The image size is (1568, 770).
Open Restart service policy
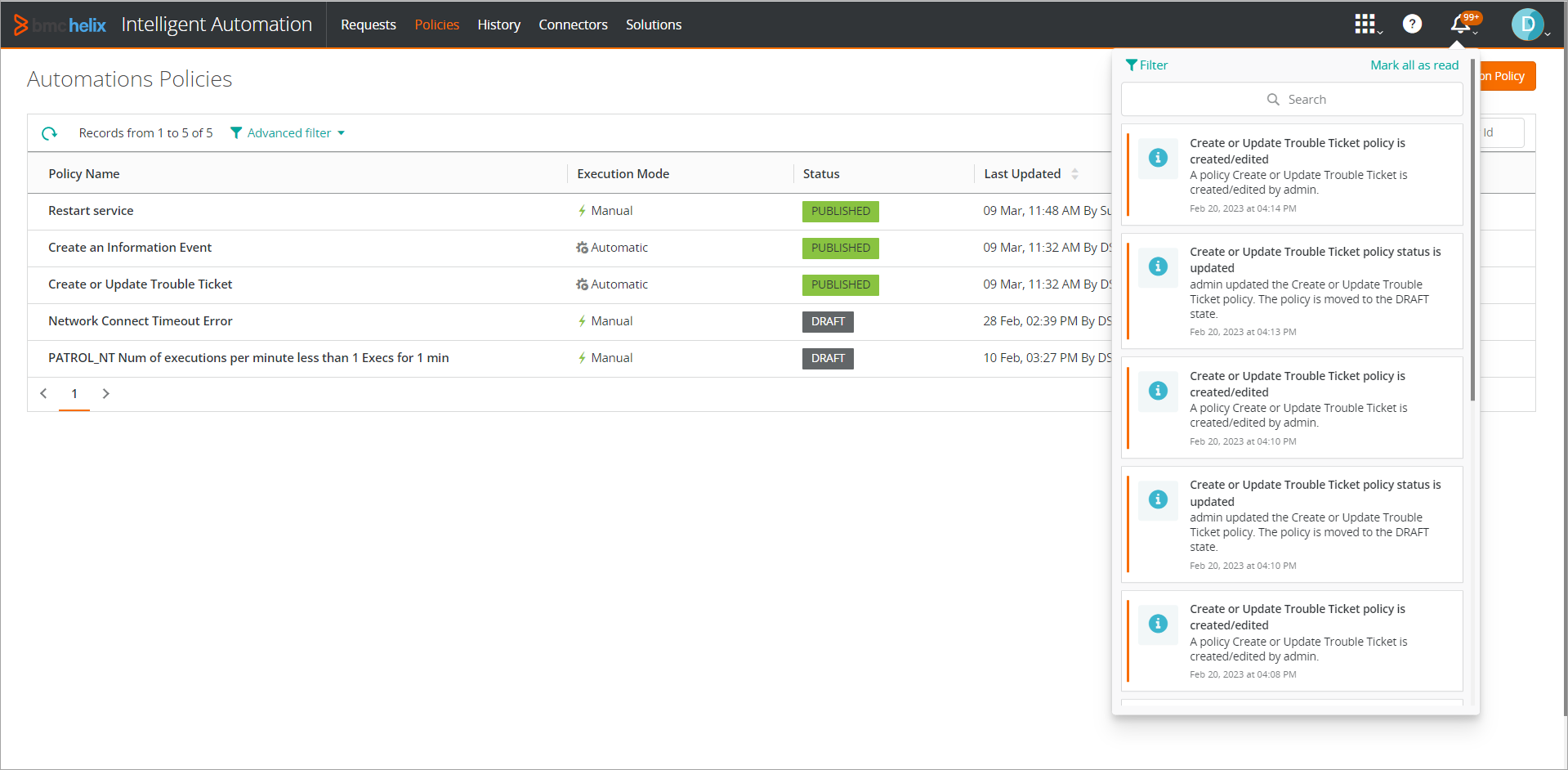[91, 211]
